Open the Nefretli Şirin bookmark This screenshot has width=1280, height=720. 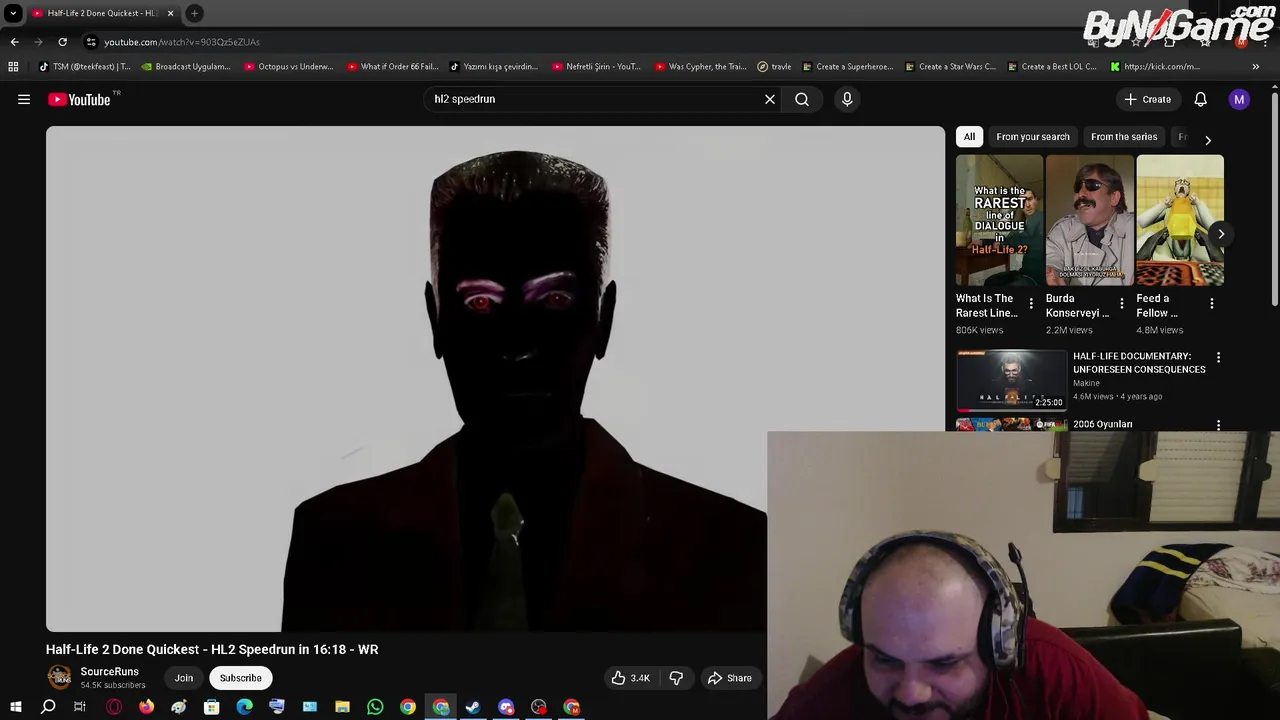pos(597,67)
